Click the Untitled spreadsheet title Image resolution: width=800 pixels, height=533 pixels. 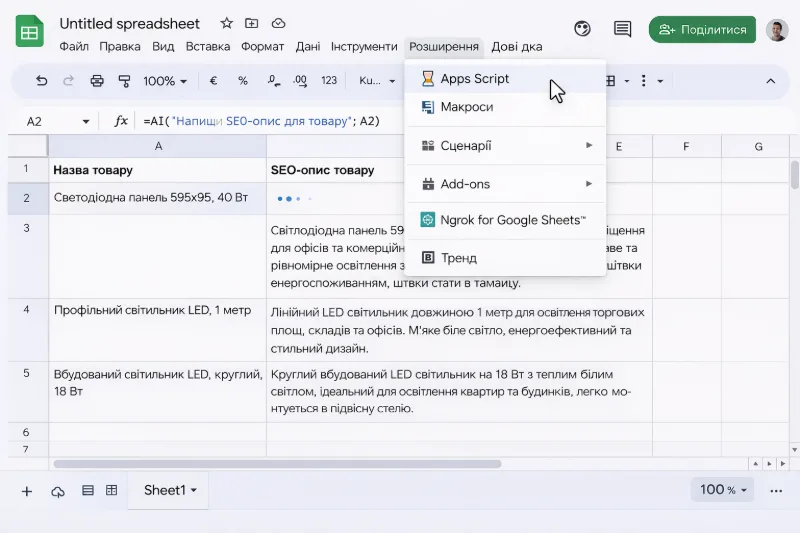point(130,23)
